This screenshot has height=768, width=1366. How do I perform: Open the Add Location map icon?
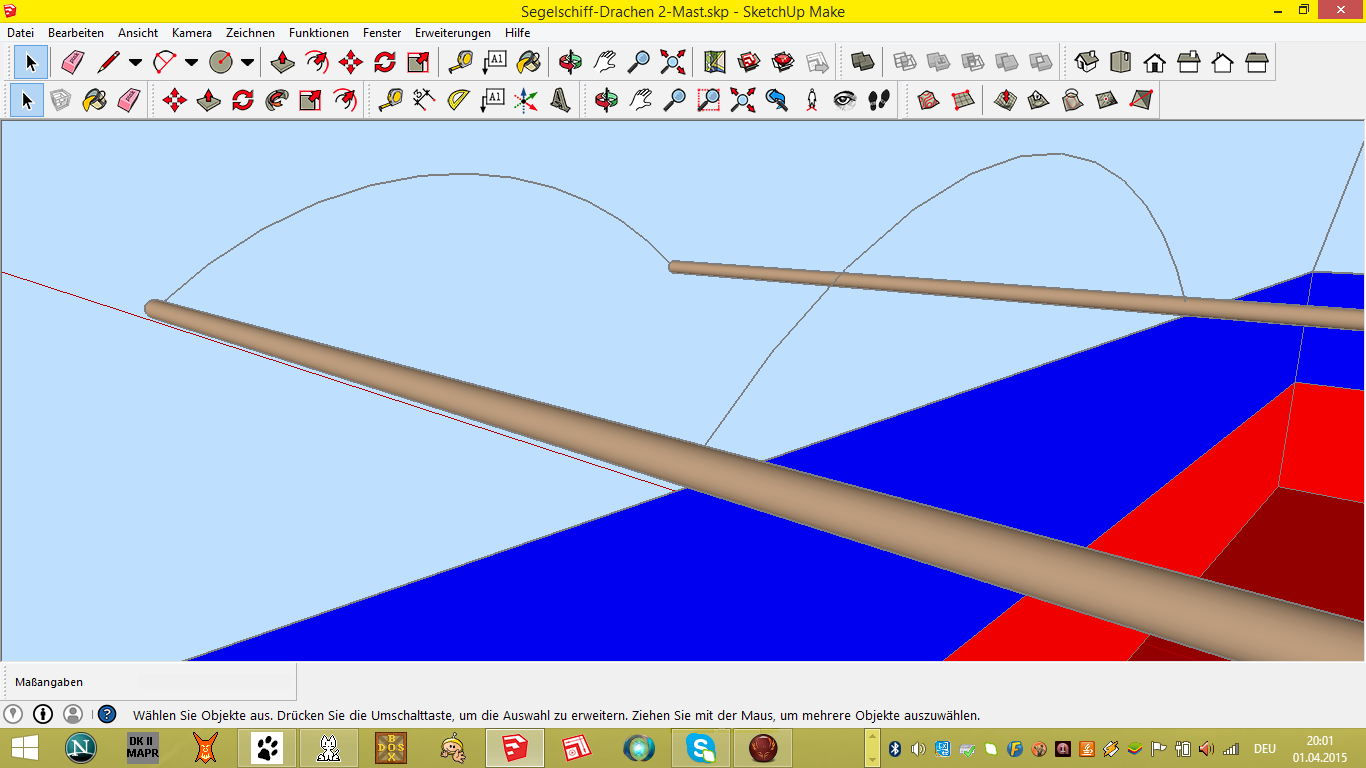(x=714, y=62)
